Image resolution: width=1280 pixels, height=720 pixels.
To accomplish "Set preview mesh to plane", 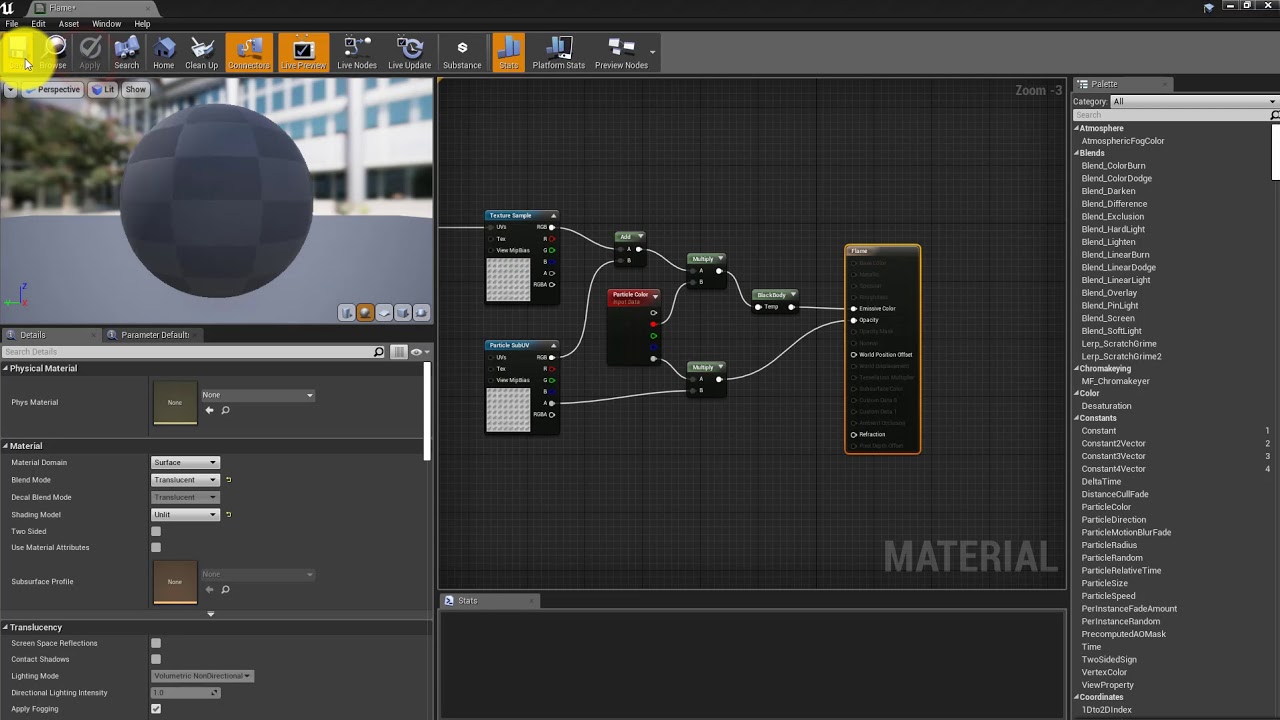I will [x=384, y=313].
